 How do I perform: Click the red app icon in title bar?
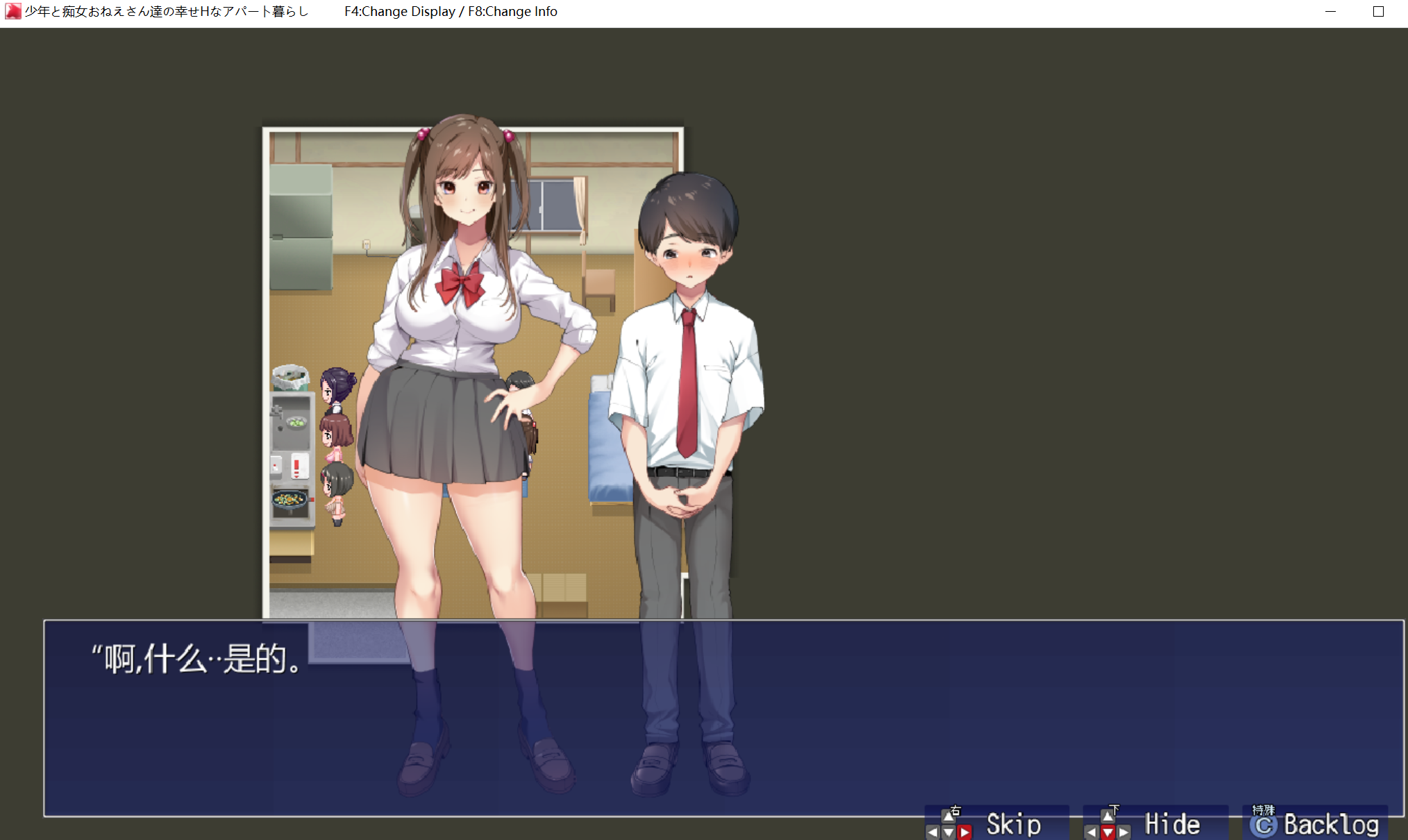click(12, 11)
